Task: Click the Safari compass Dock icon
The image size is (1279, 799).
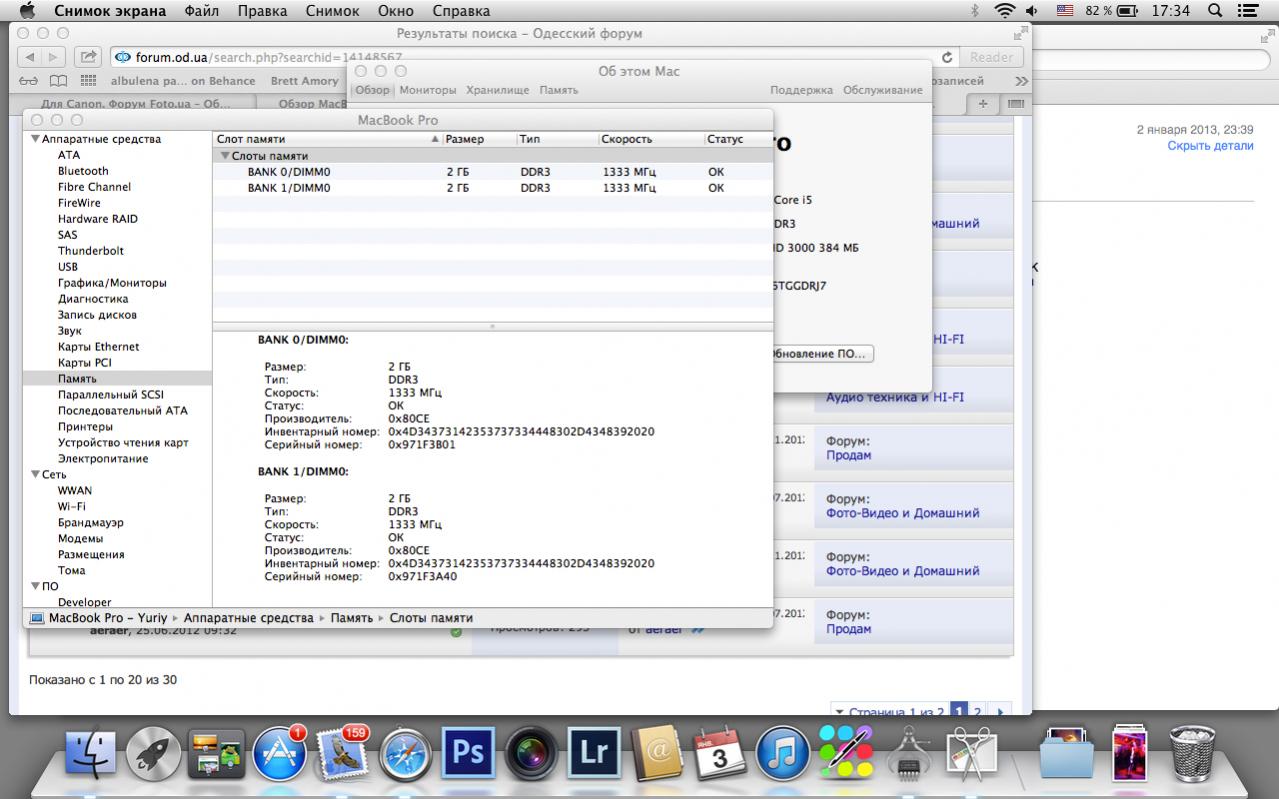Action: [405, 754]
